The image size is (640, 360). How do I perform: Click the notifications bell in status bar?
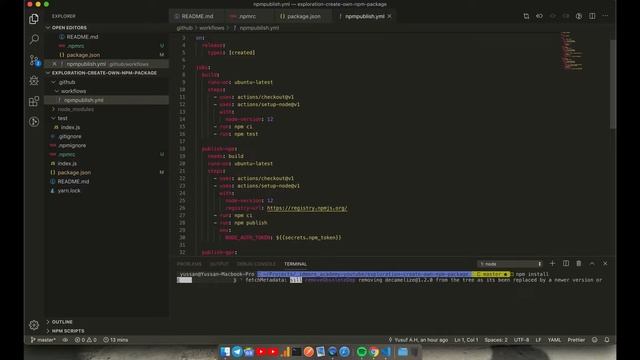click(607, 340)
